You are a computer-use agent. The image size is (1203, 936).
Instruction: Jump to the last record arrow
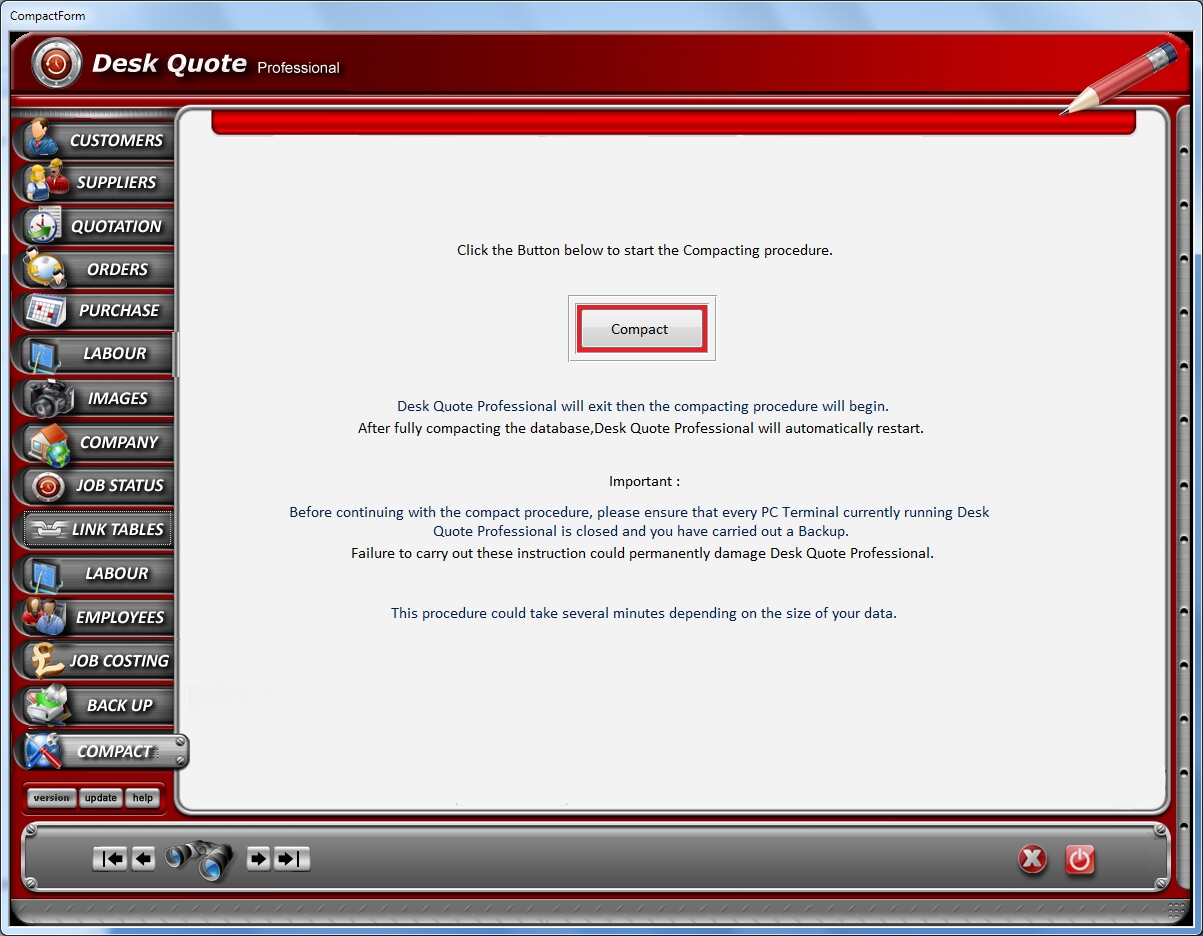292,859
